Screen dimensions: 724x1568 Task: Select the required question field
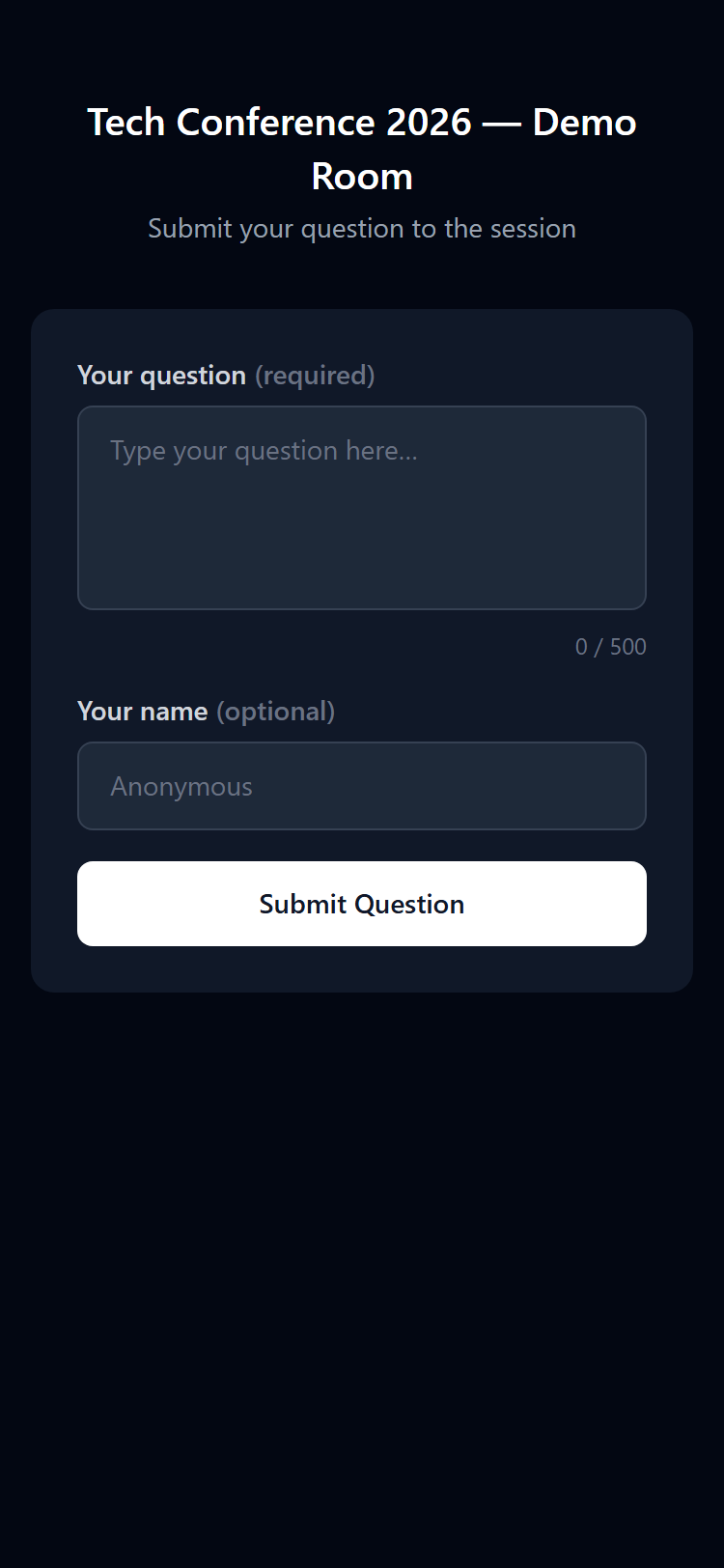(x=362, y=507)
